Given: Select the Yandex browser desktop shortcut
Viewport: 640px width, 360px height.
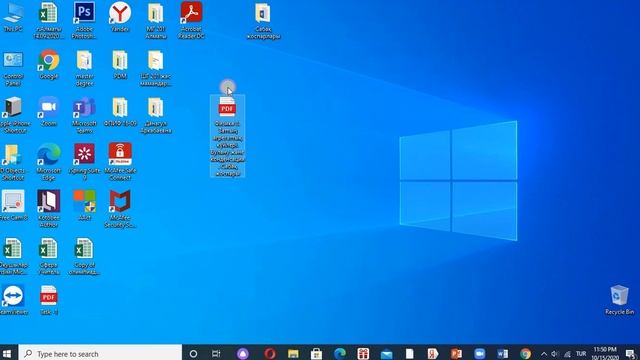Looking at the screenshot, I should [120, 17].
